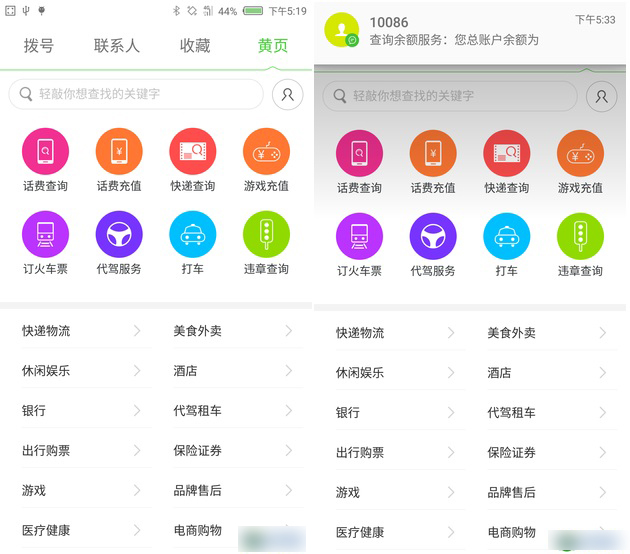630x554 pixels.
Task: Tap 打车 taxi icon in right screen
Action: (x=507, y=236)
